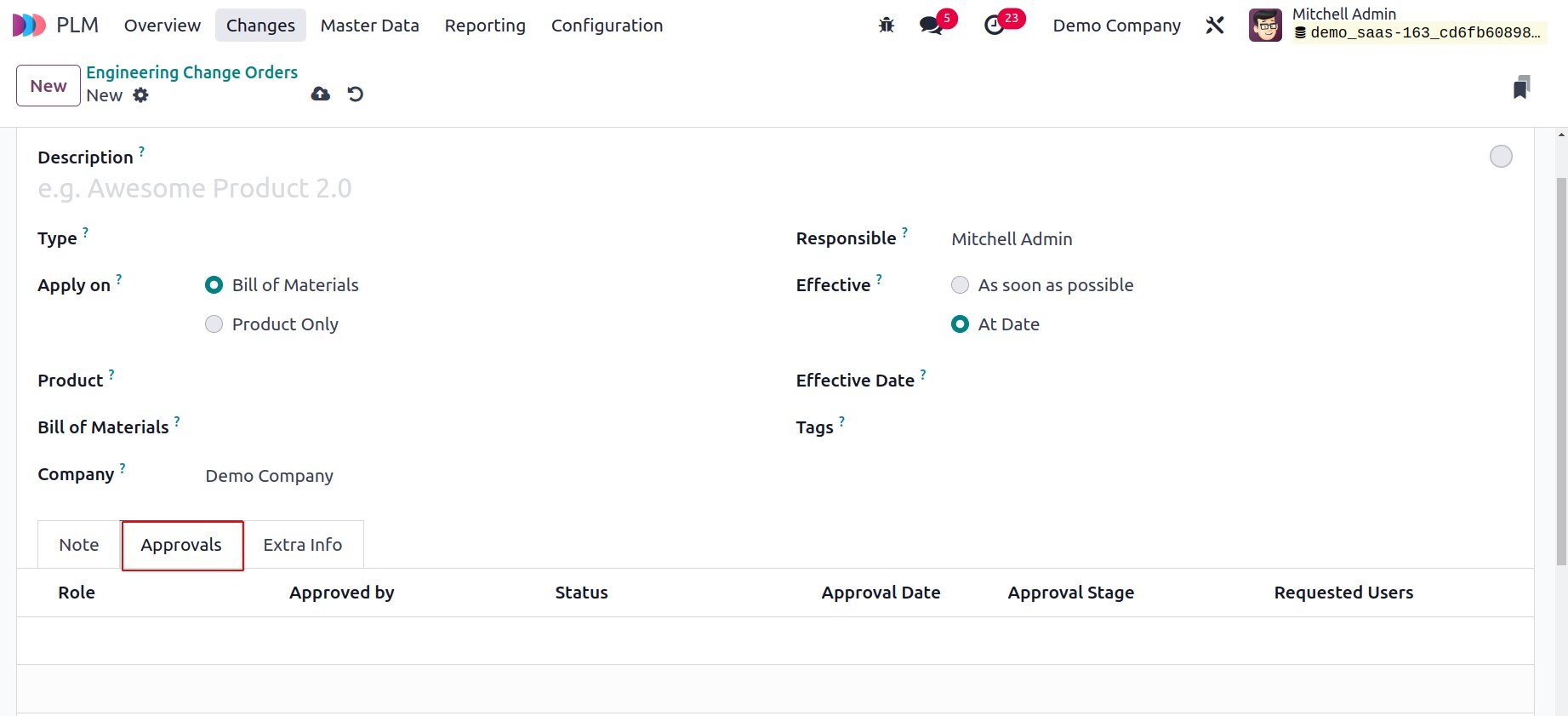The image size is (1568, 716).
Task: Show help tooltip next to Effective radio label
Action: click(x=879, y=279)
